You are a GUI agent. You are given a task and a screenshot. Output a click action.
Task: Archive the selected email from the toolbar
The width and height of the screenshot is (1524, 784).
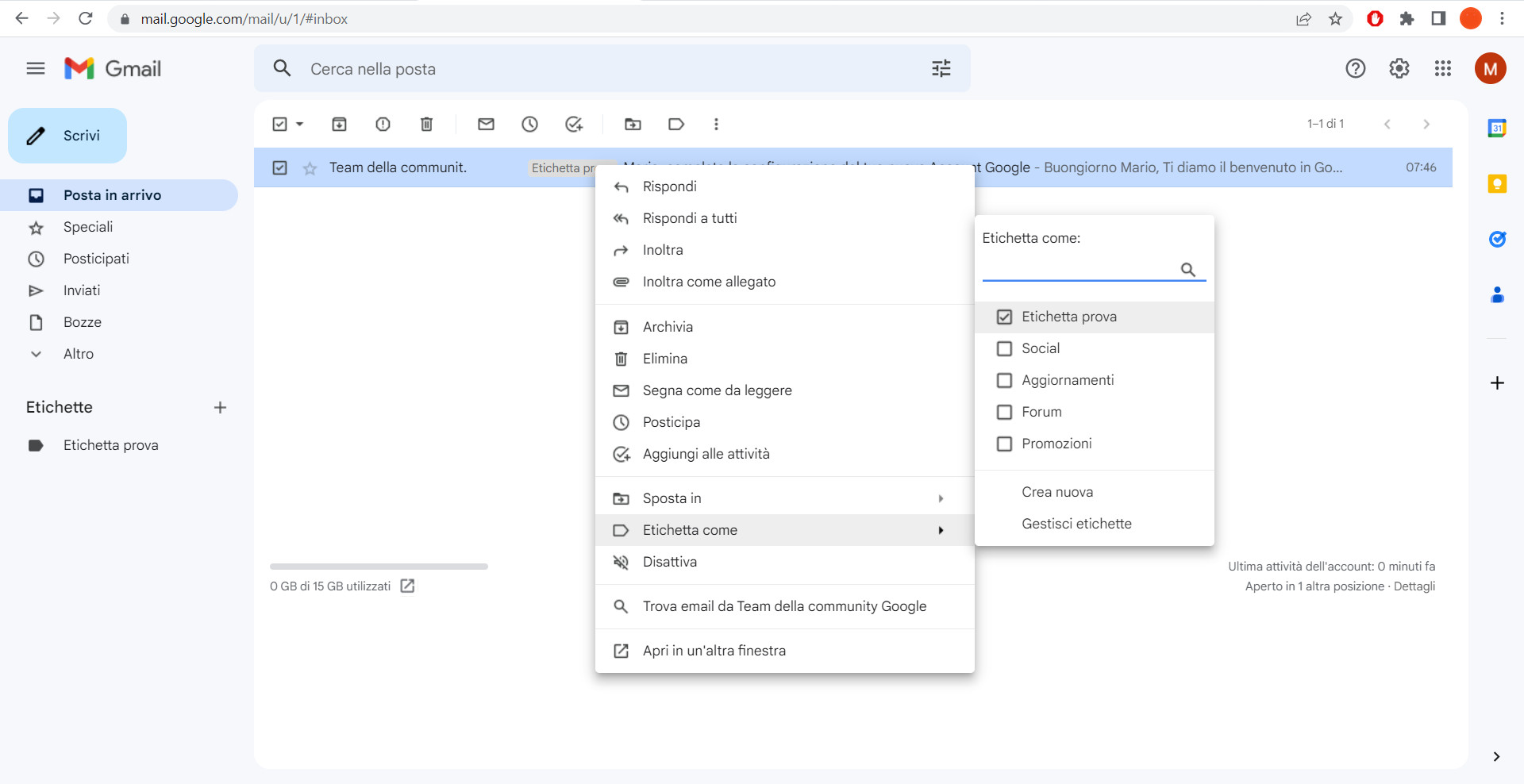339,125
